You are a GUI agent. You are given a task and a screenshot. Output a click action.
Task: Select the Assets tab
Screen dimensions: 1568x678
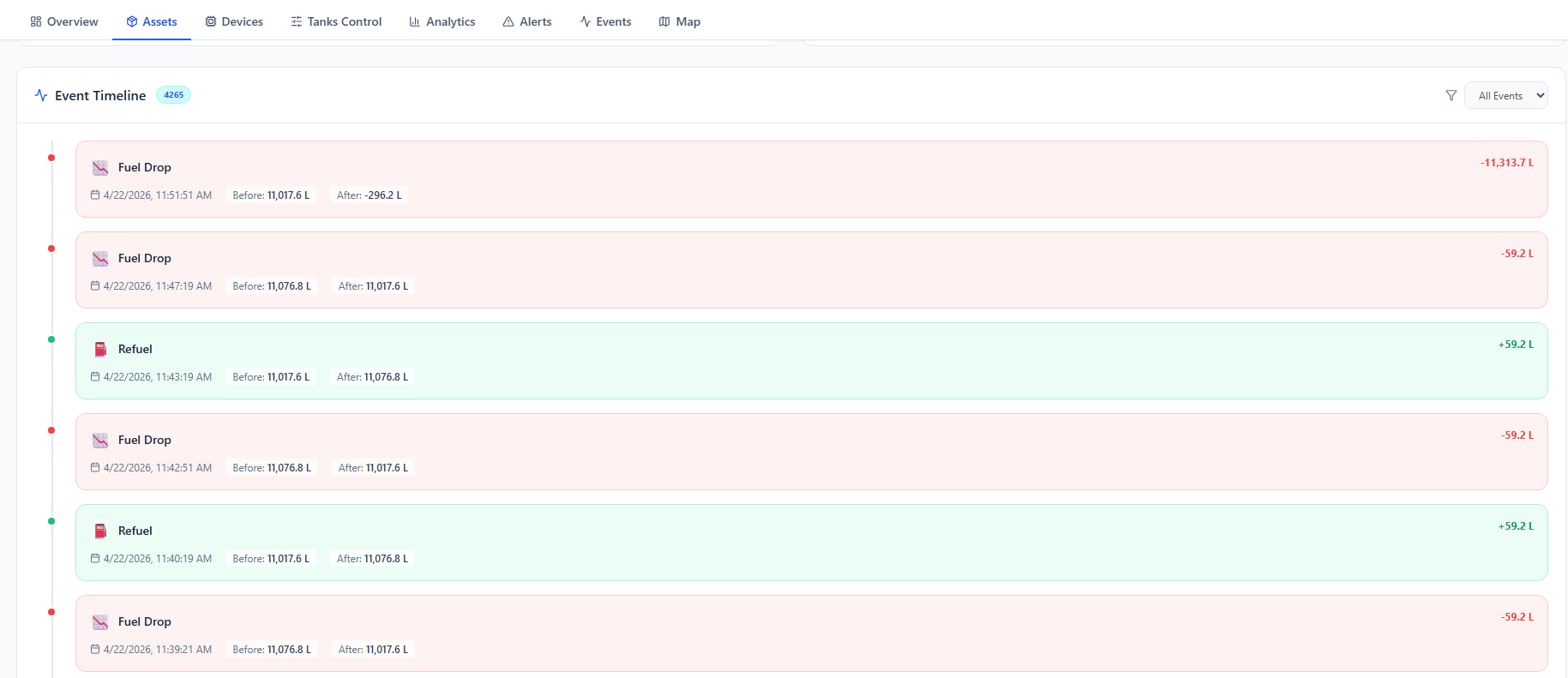[x=152, y=21]
